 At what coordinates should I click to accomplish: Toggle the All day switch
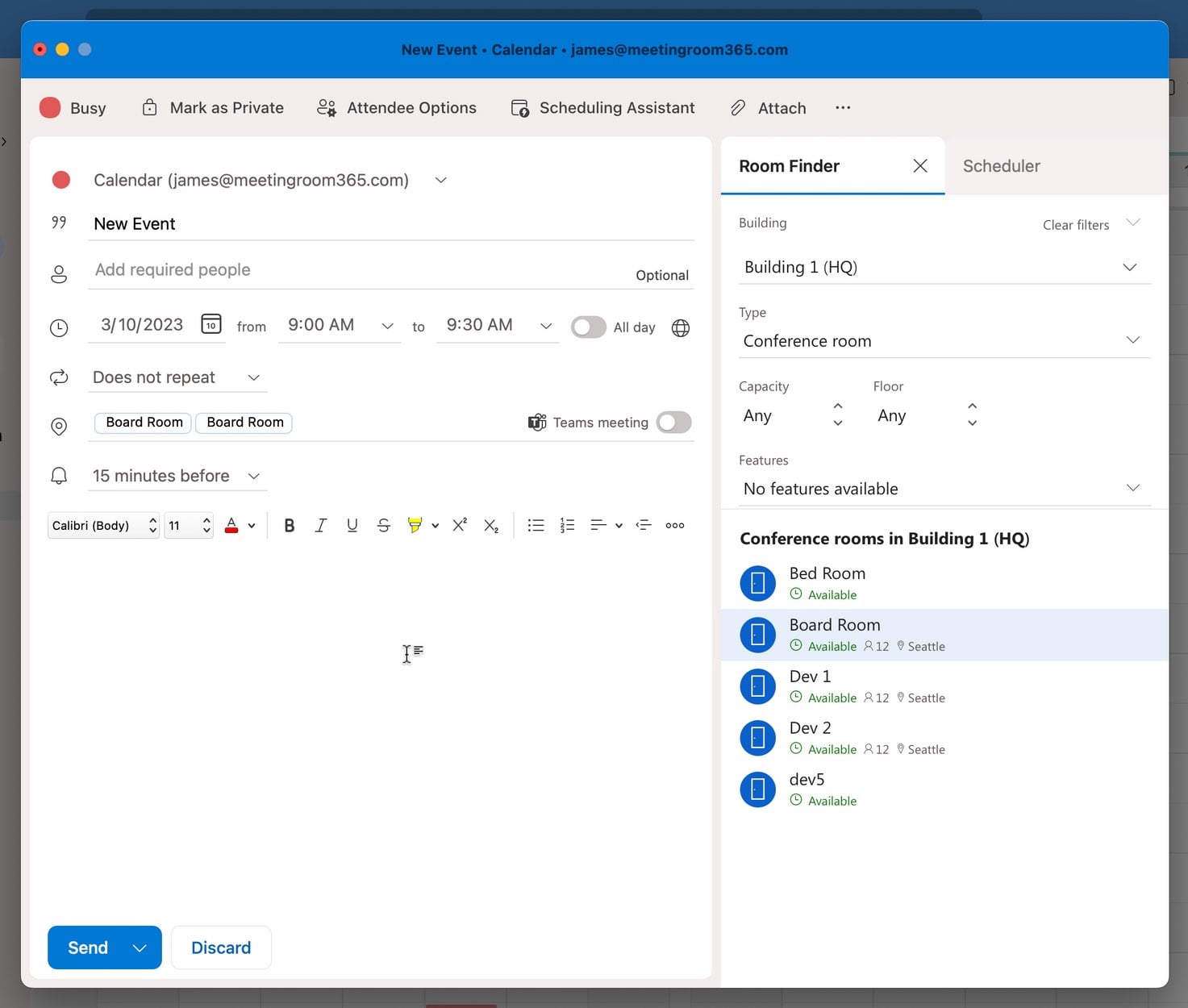(589, 327)
